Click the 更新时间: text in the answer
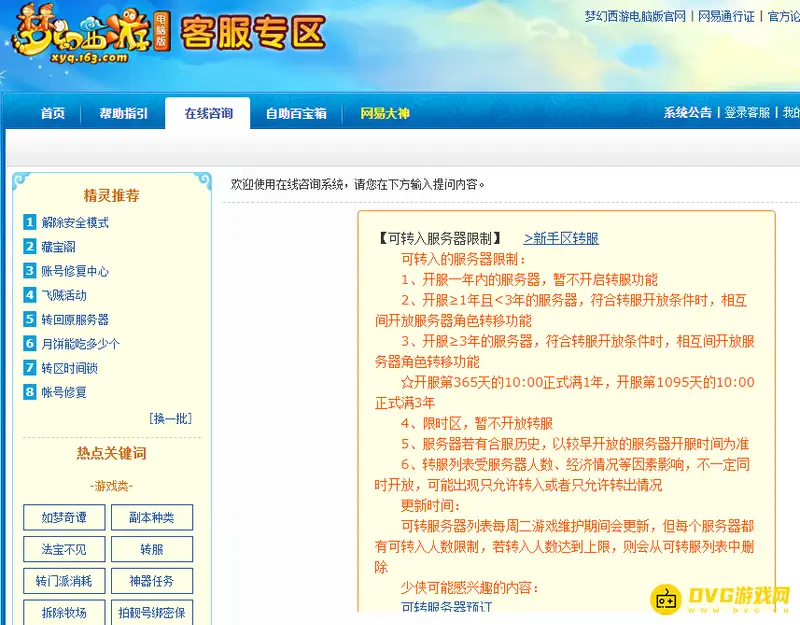The image size is (800, 625). (431, 505)
